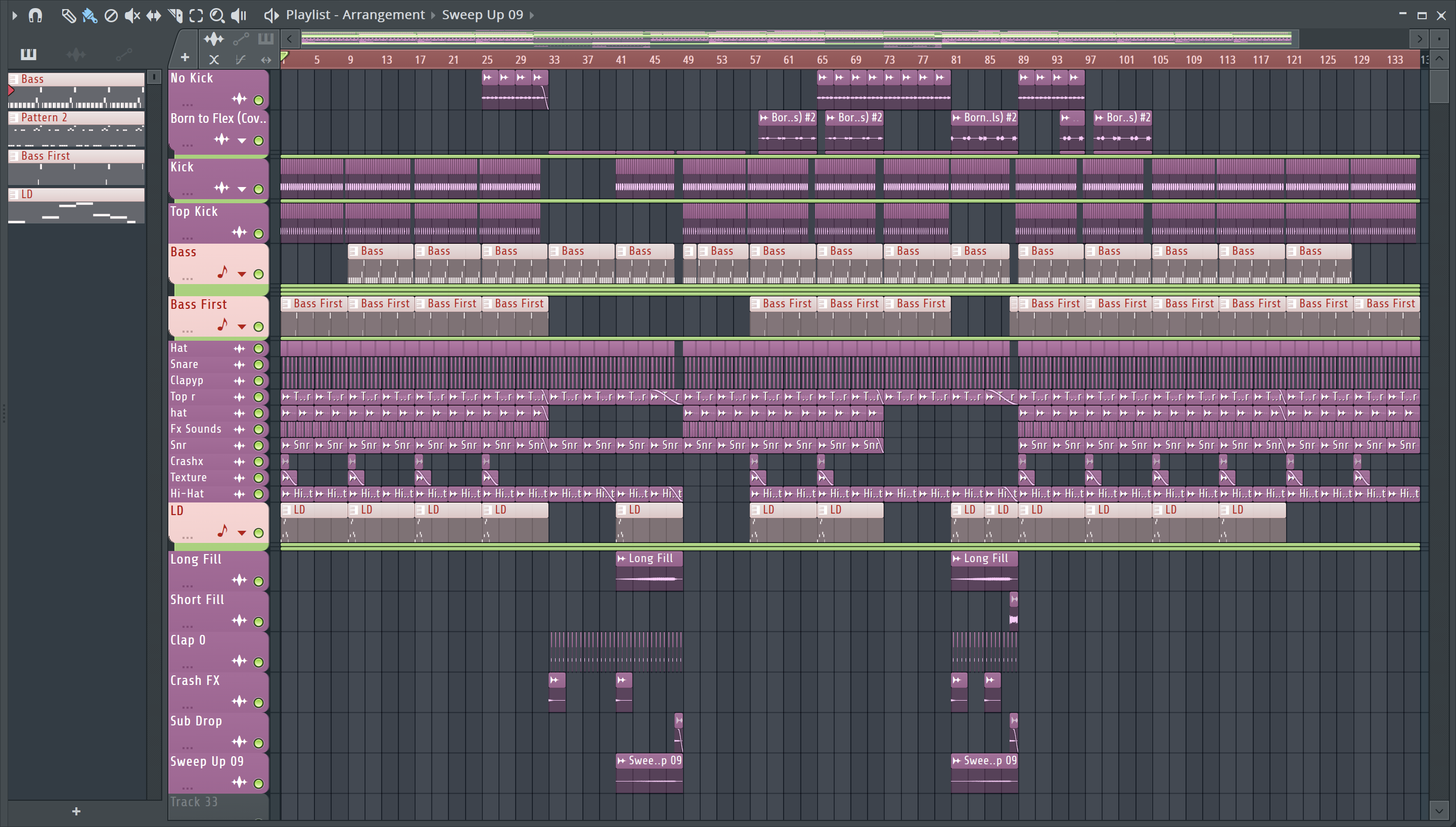Click the note icon on LD track
The image size is (1456, 827).
coord(222,531)
